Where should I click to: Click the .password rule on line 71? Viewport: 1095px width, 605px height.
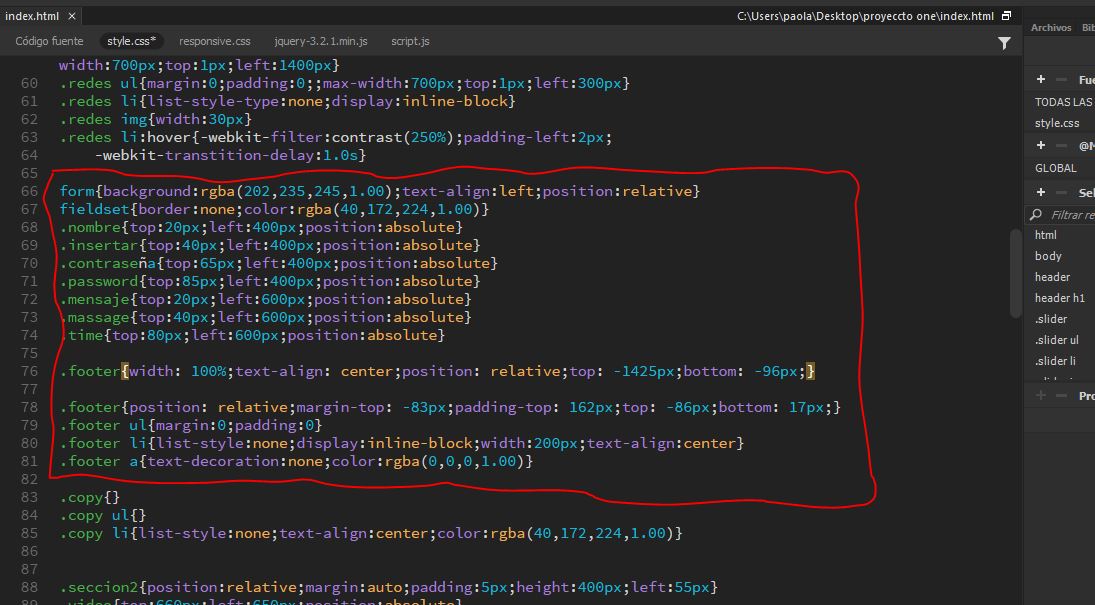(x=270, y=281)
